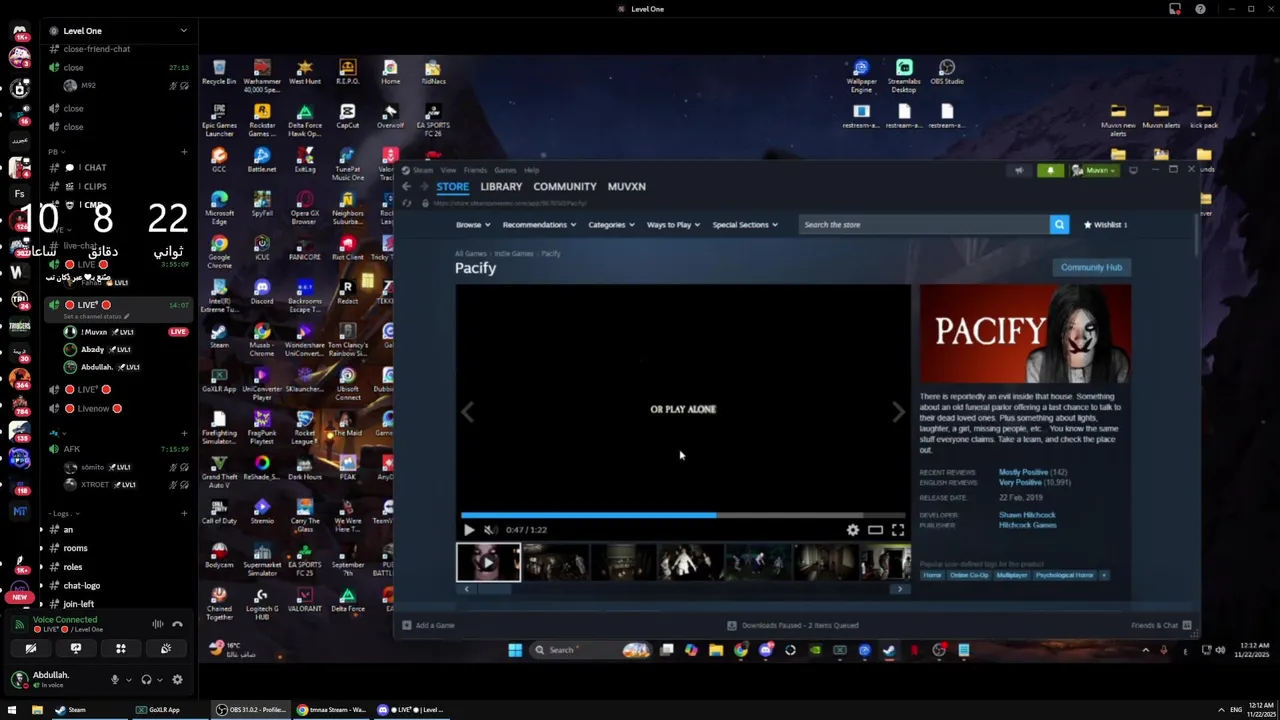The height and width of the screenshot is (720, 1280).
Task: Select the Online Co-Op tag
Action: [968, 575]
